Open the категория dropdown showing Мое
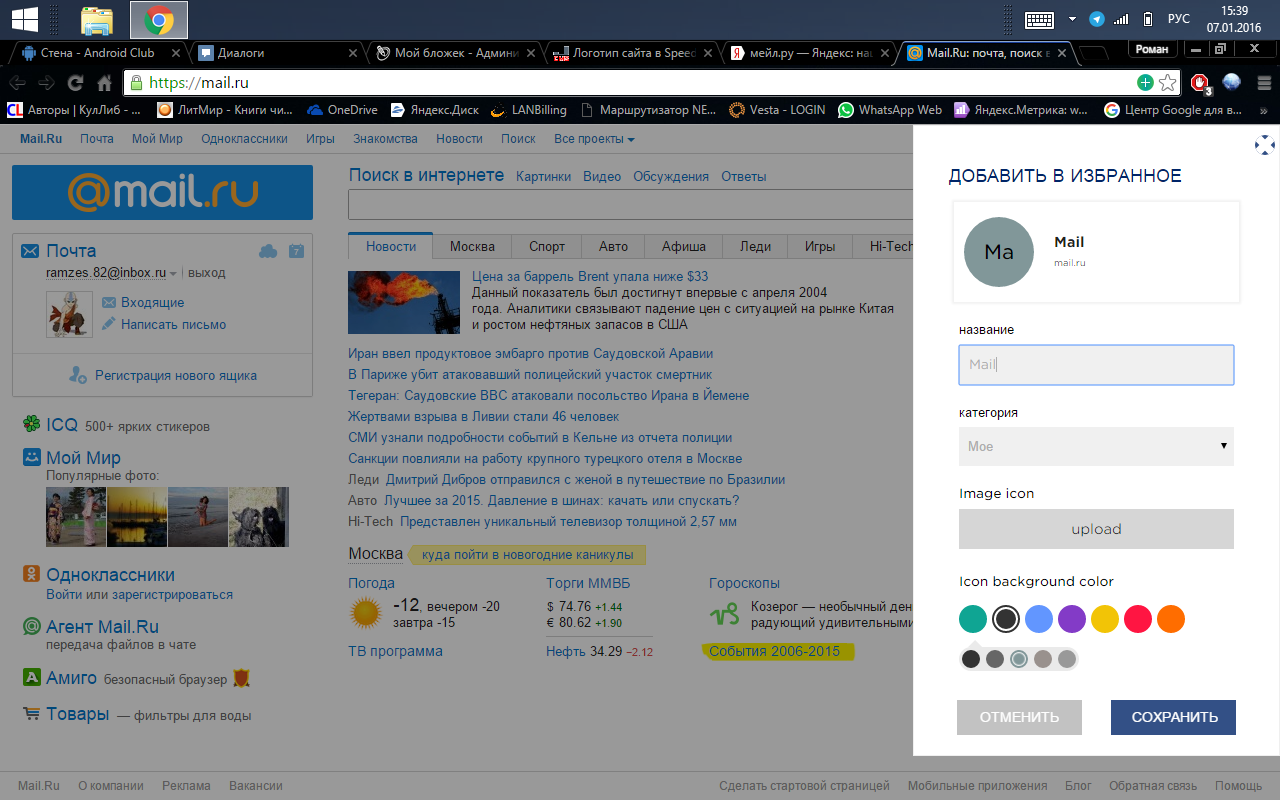1280x800 pixels. (1096, 446)
